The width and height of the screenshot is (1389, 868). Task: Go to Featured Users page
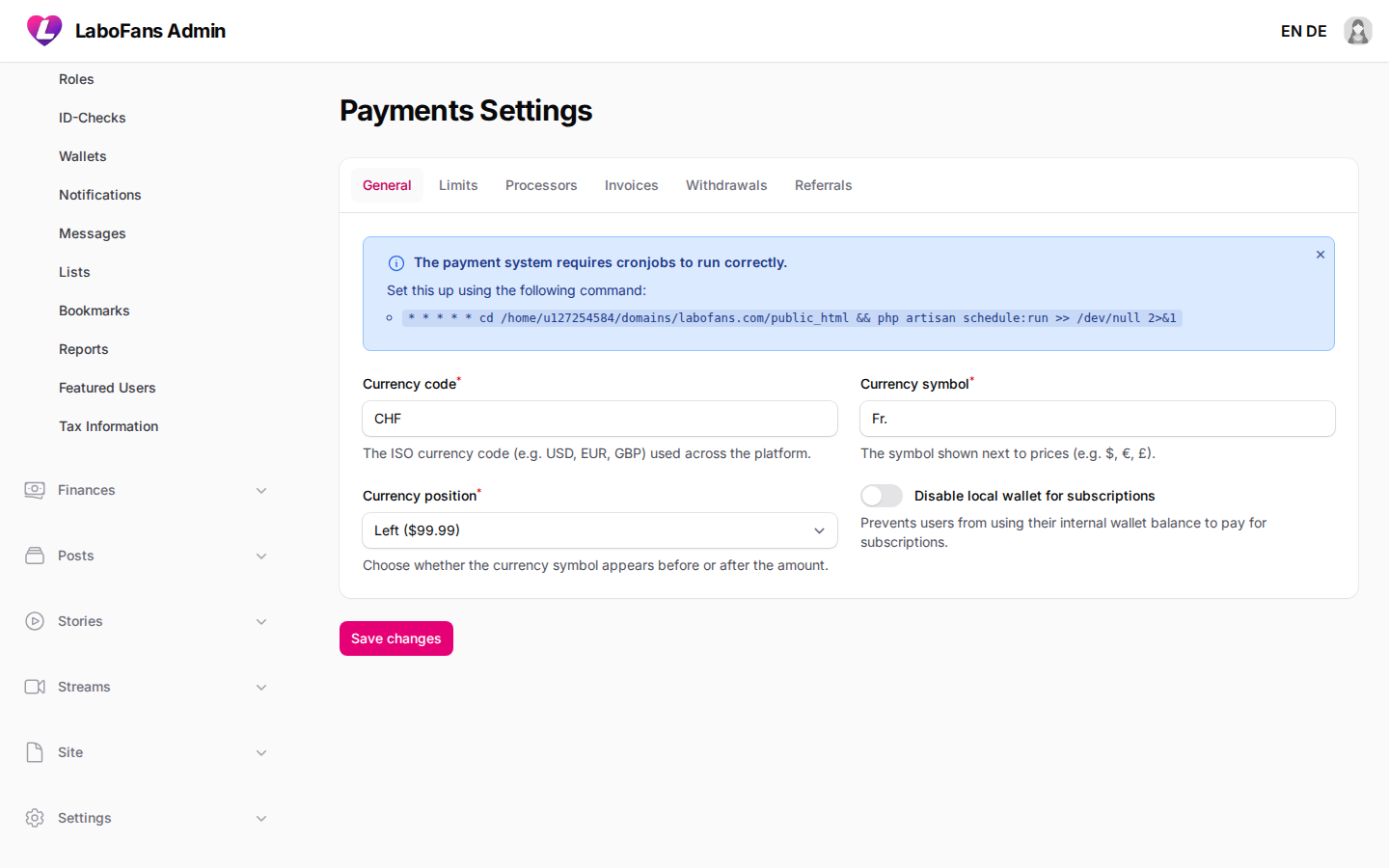coord(107,388)
